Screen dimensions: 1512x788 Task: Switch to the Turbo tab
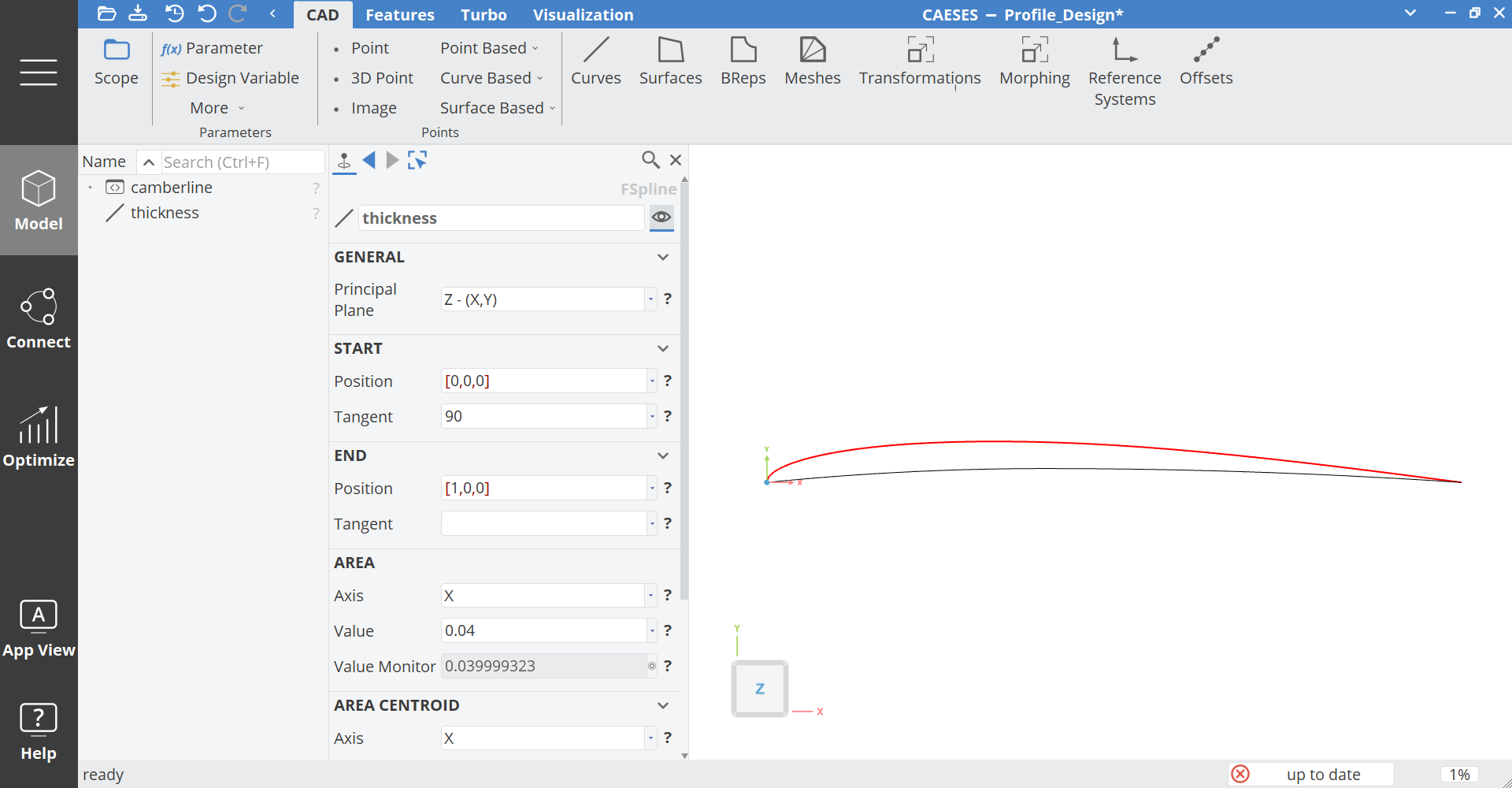pos(484,15)
